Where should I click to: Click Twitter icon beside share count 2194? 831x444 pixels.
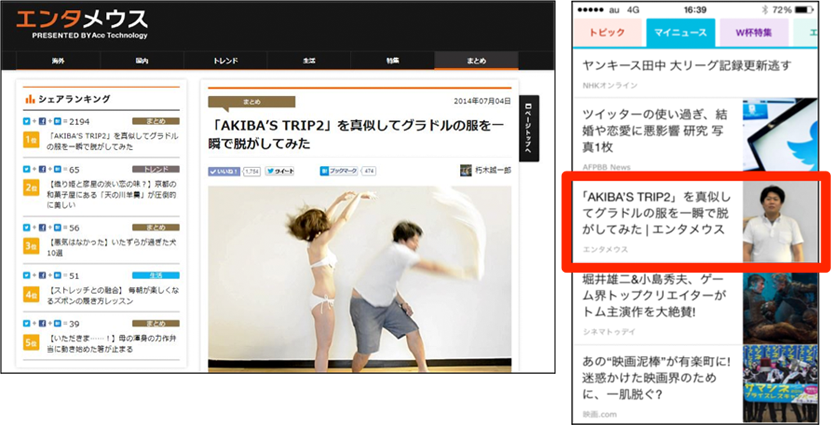26,121
